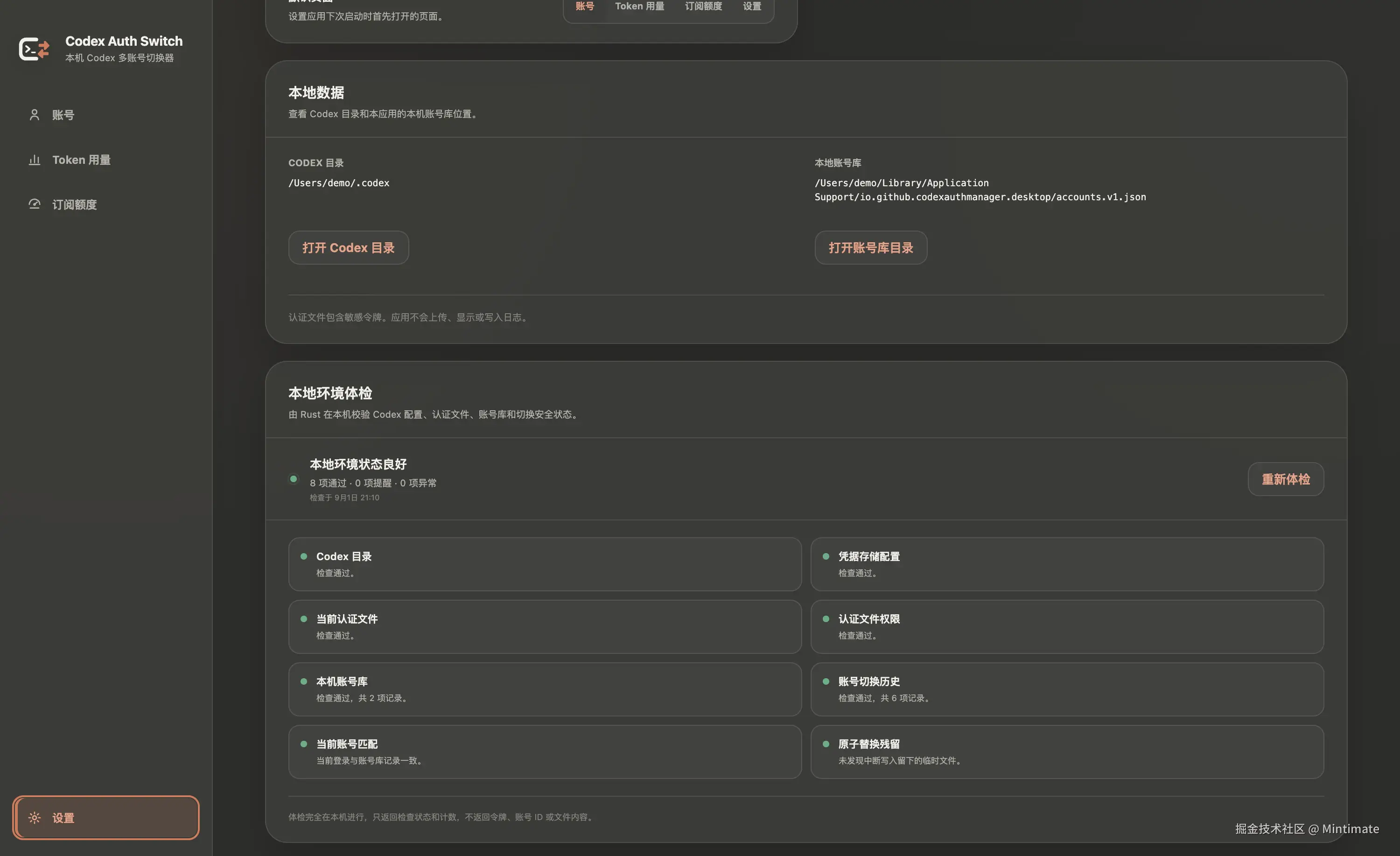Click the 原子替换残留 check card
Viewport: 1400px width, 856px height.
[1066, 751]
